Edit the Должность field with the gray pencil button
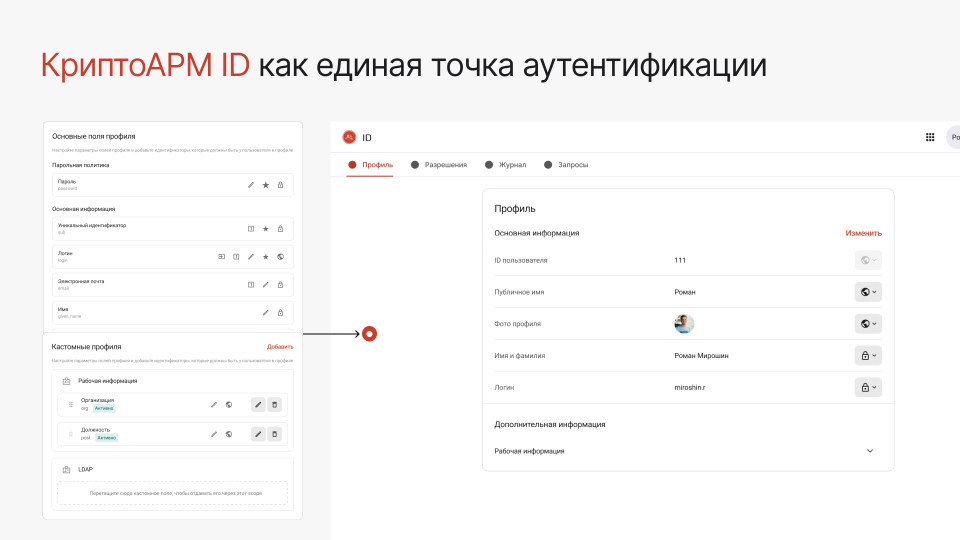This screenshot has height=540, width=960. pyautogui.click(x=258, y=434)
